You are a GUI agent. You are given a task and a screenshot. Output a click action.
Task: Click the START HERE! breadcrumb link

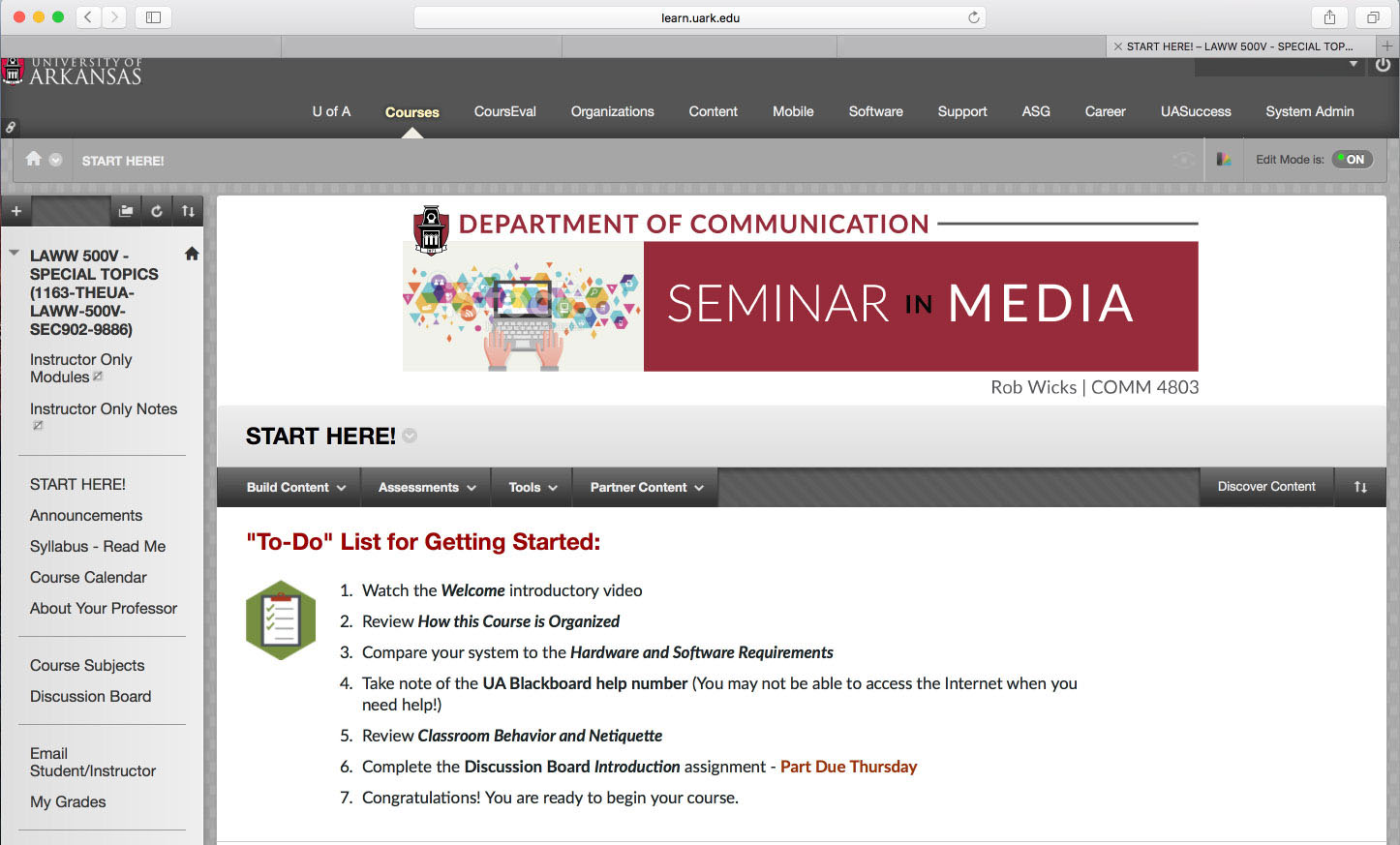[x=123, y=161]
